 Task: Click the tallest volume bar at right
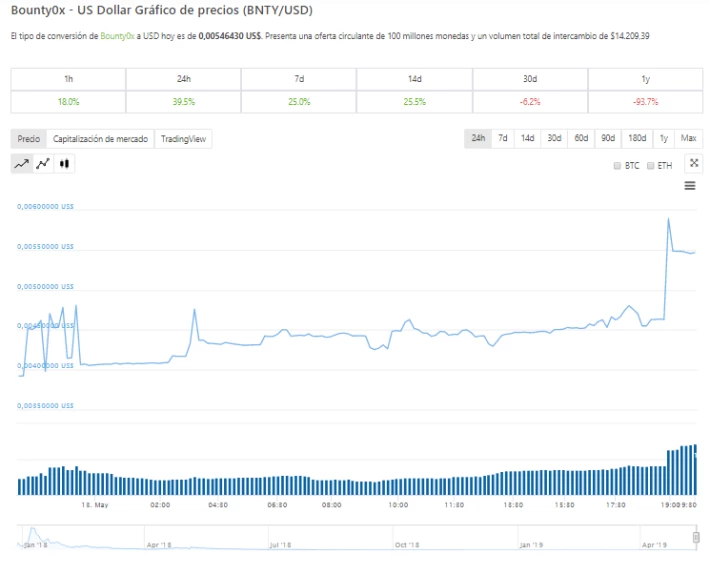(696, 470)
